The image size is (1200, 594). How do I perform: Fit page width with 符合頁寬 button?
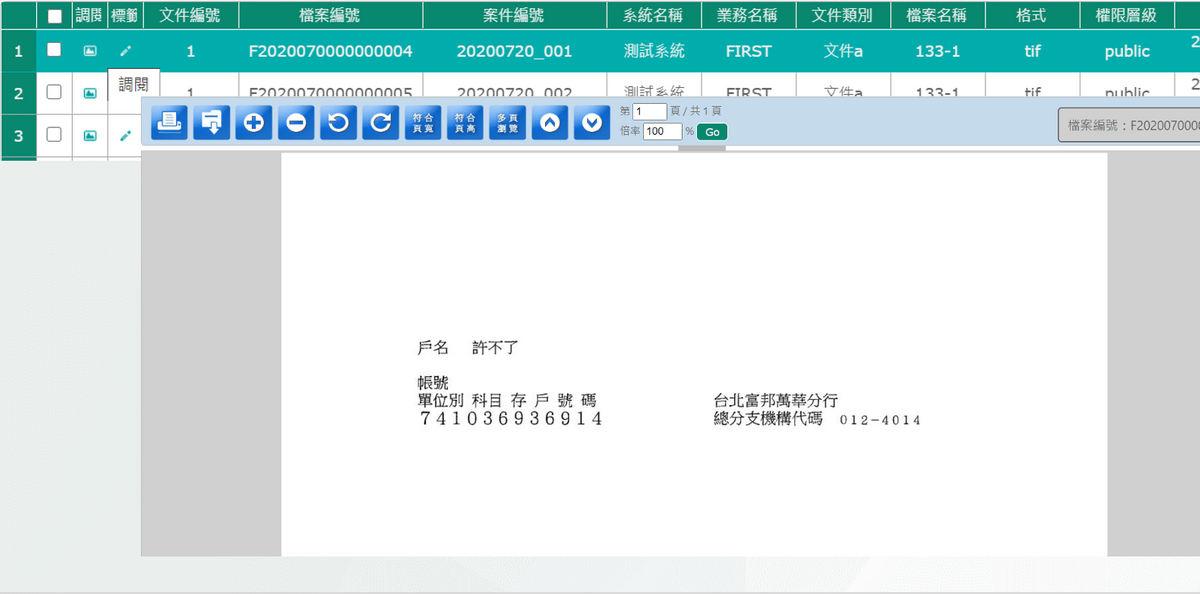point(423,122)
